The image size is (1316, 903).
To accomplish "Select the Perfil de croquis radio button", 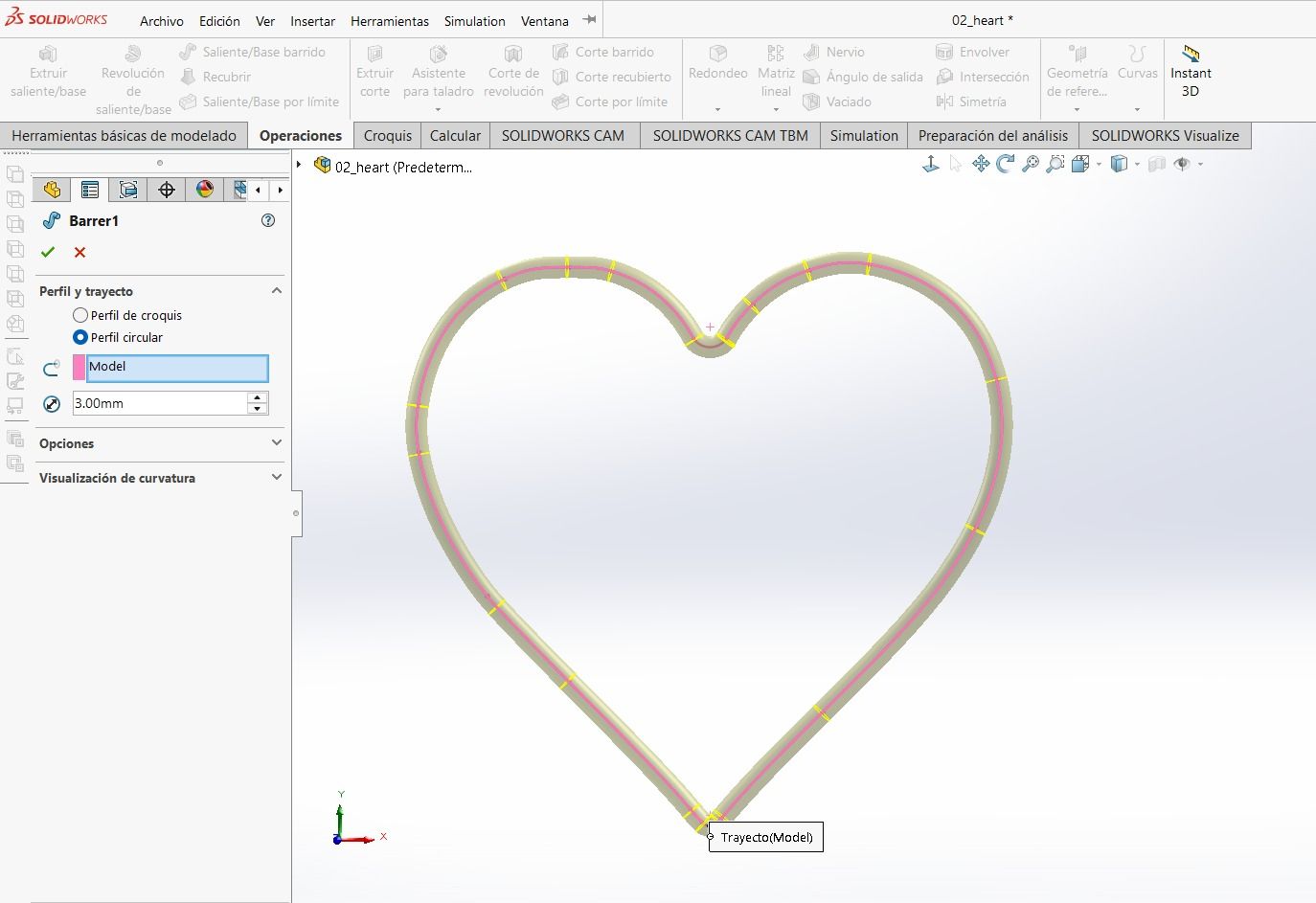I will [80, 315].
